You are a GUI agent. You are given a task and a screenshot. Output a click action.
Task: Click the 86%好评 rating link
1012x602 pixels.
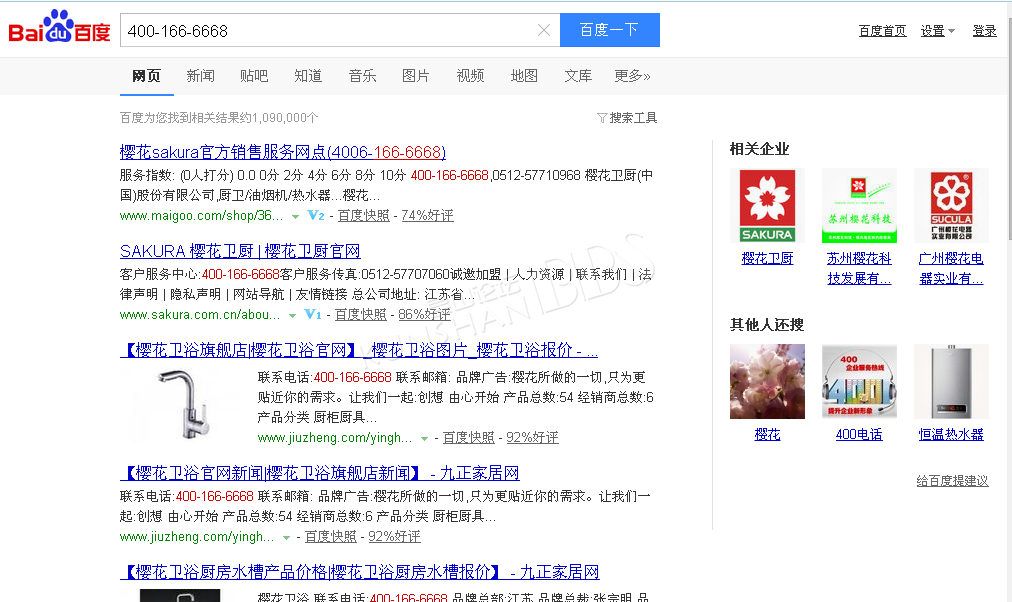pyautogui.click(x=425, y=314)
